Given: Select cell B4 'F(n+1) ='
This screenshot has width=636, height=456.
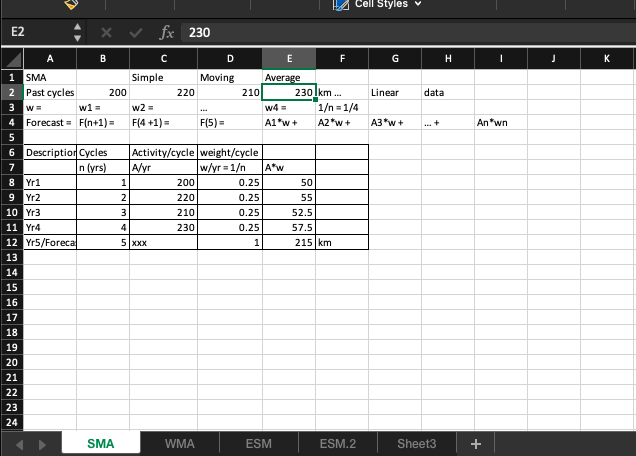Looking at the screenshot, I should click(x=103, y=123).
